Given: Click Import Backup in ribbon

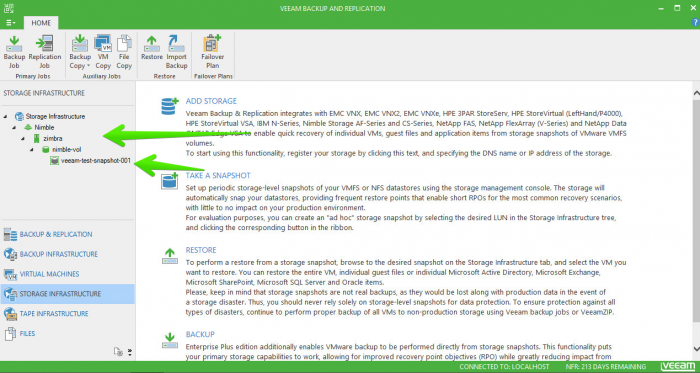Looking at the screenshot, I should pos(177,52).
